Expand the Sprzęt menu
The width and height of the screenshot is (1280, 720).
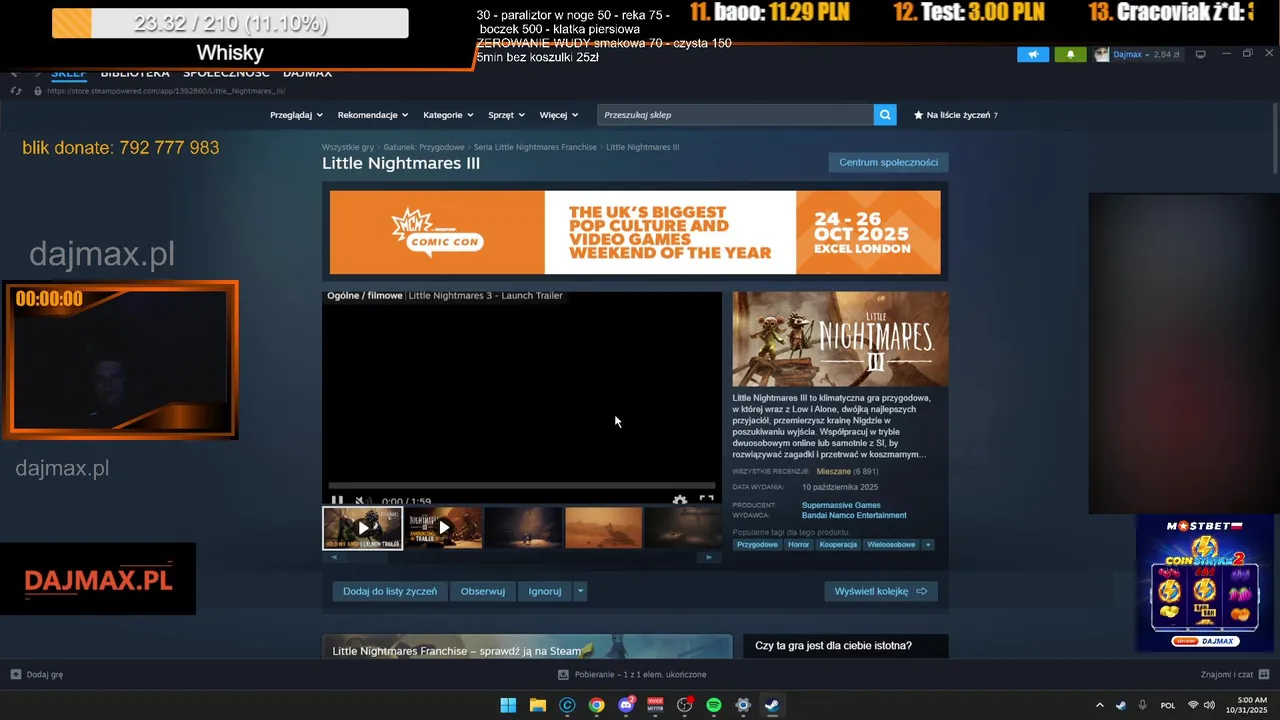507,115
